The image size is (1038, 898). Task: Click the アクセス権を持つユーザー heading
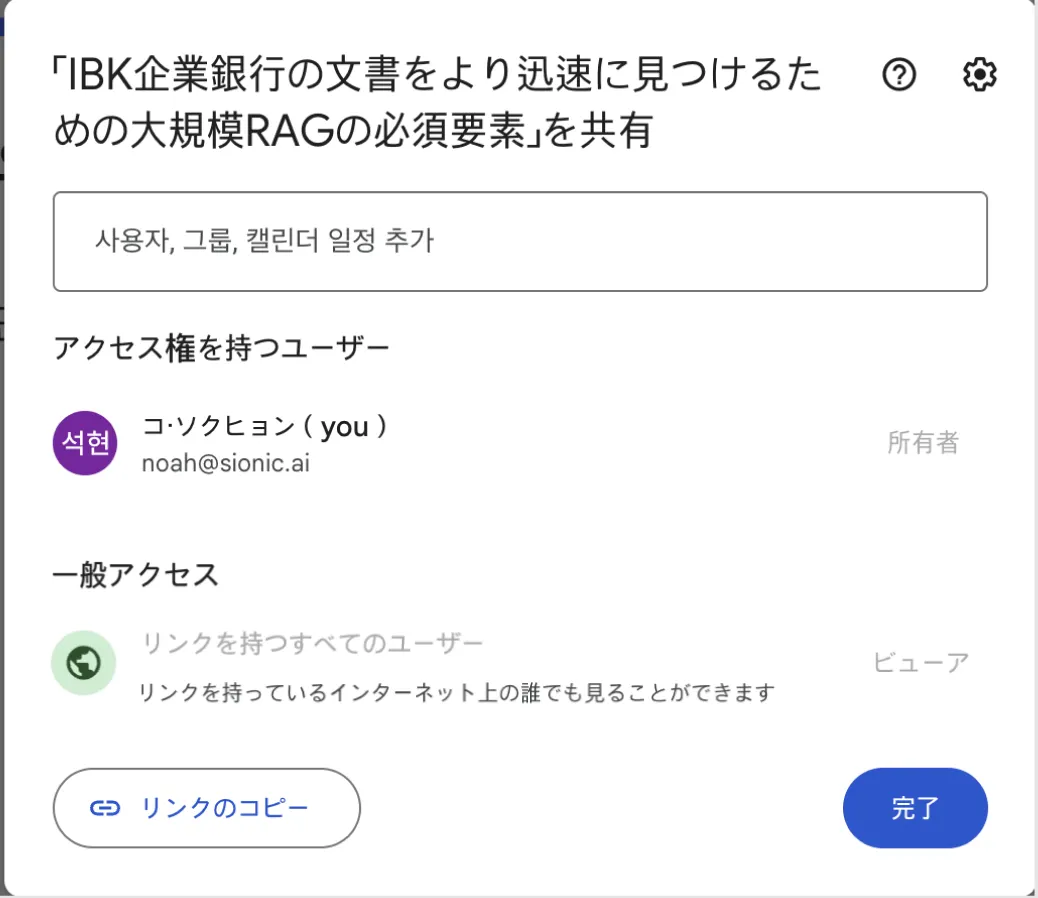tap(221, 348)
